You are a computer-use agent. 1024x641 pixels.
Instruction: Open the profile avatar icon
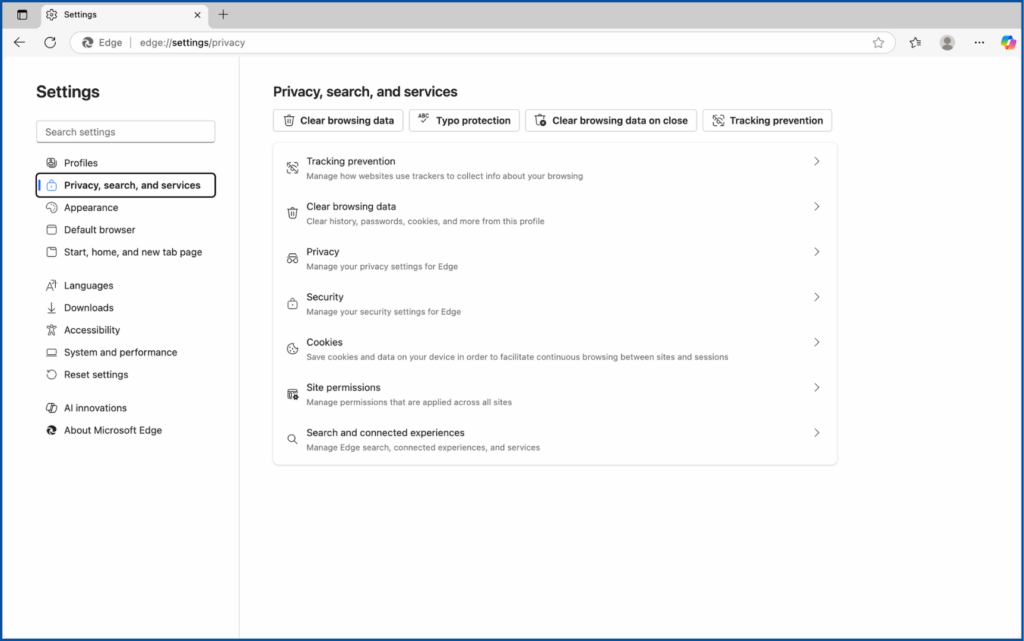[947, 43]
